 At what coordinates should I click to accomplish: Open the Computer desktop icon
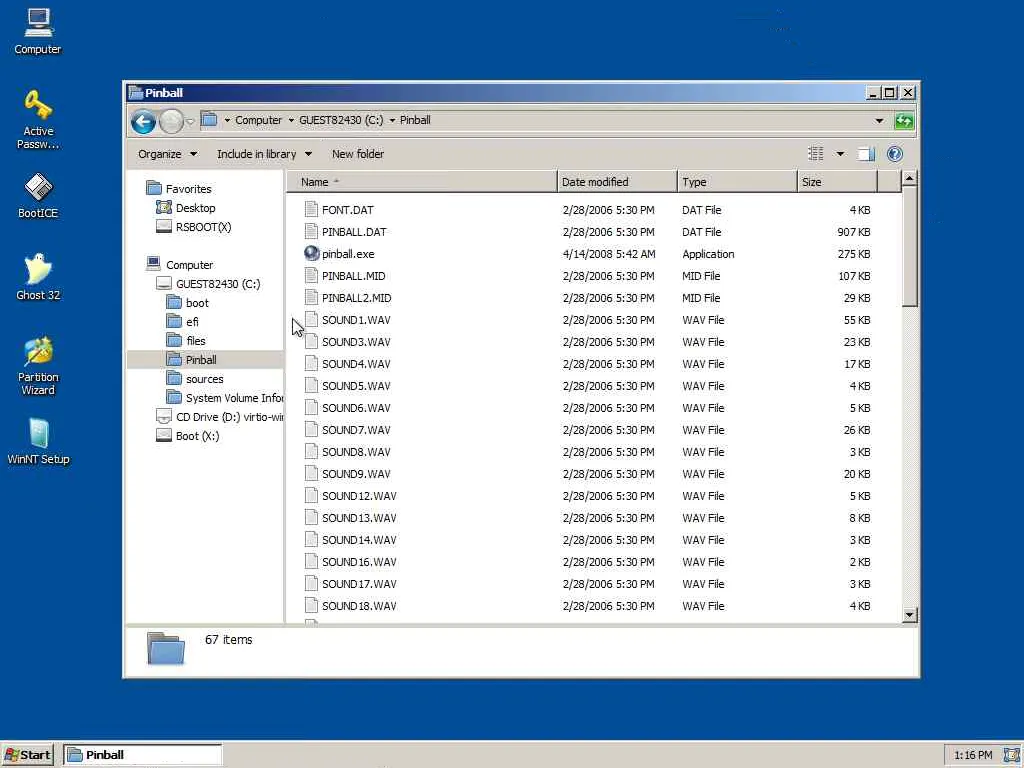point(38,31)
